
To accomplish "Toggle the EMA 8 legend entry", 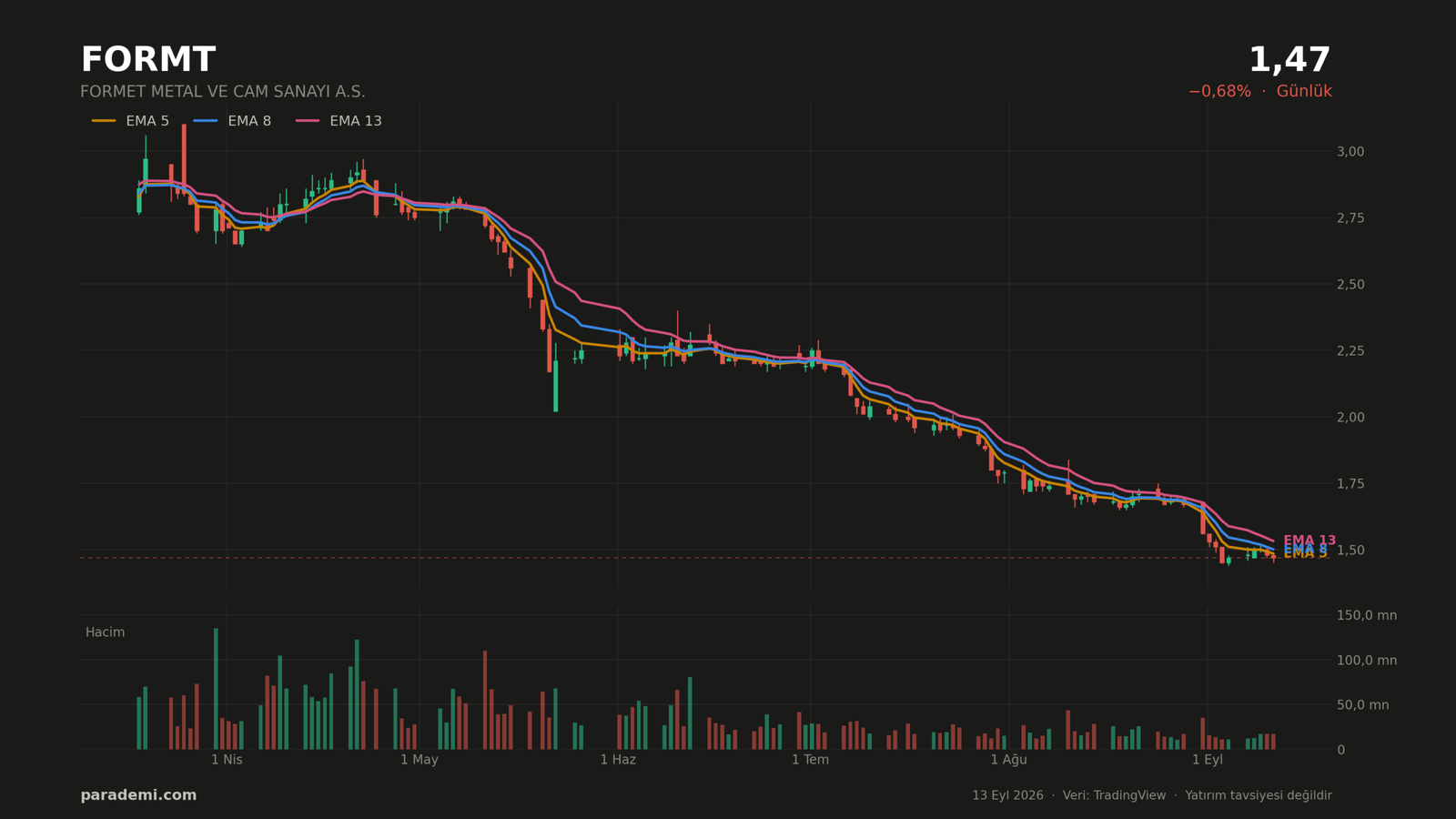I will pos(232,121).
